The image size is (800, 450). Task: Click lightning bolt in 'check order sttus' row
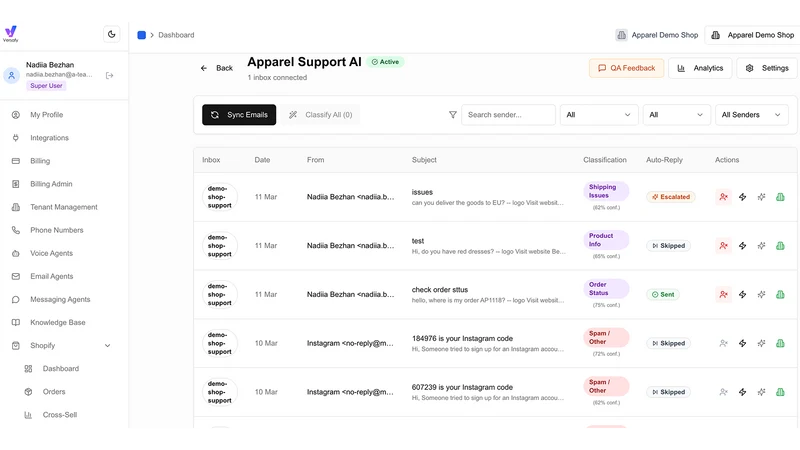[x=742, y=294]
